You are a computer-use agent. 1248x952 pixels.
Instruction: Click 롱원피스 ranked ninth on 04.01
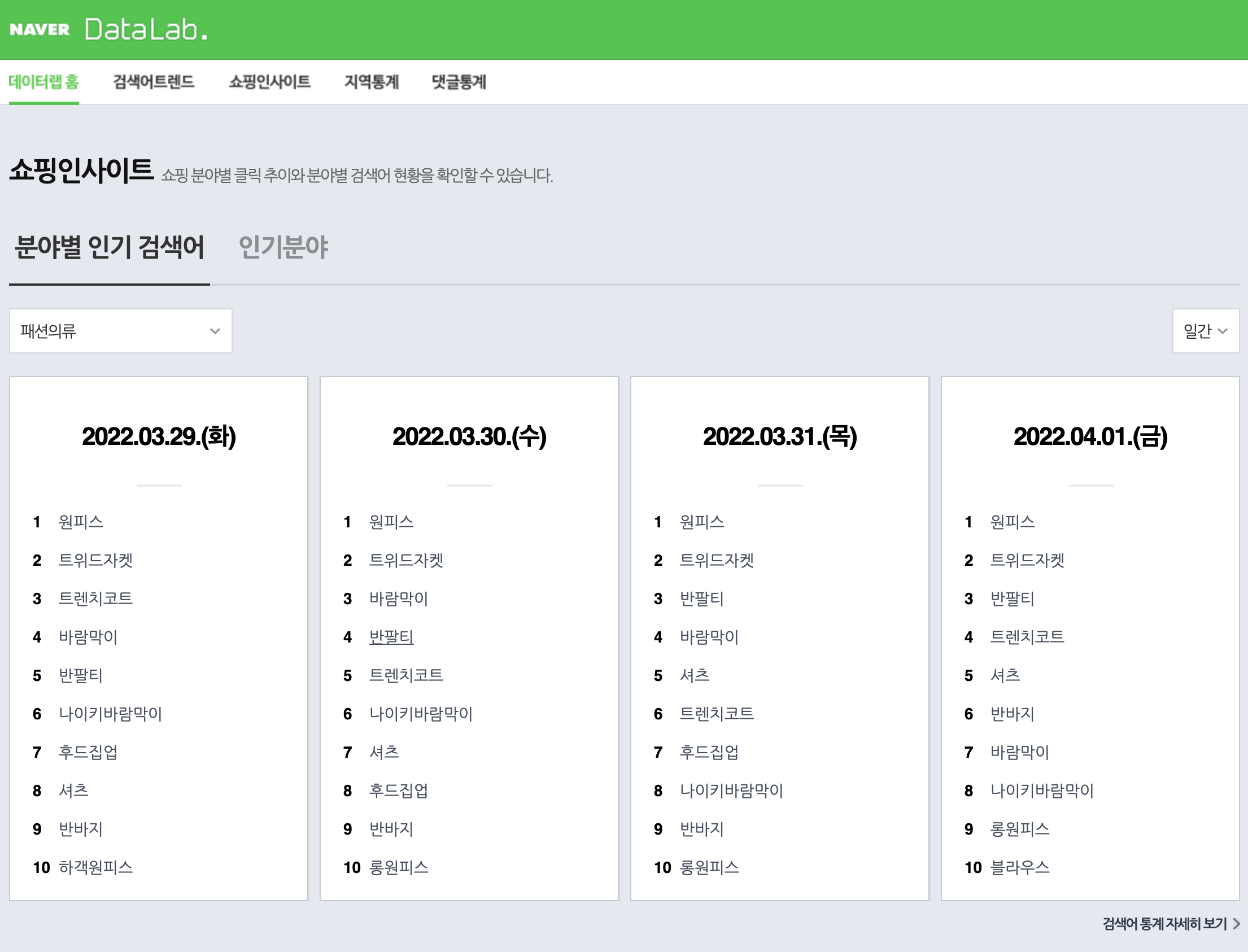coord(1019,829)
